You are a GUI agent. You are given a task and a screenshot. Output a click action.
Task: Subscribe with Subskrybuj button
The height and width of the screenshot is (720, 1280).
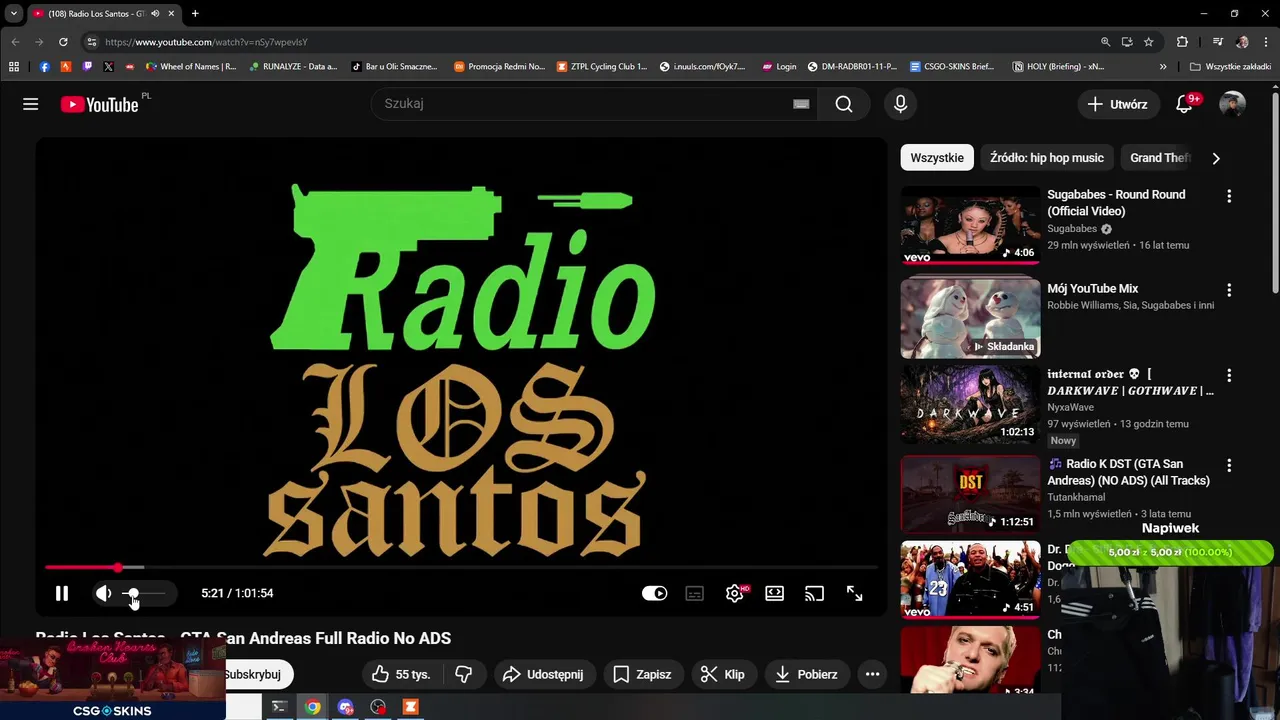(259, 674)
